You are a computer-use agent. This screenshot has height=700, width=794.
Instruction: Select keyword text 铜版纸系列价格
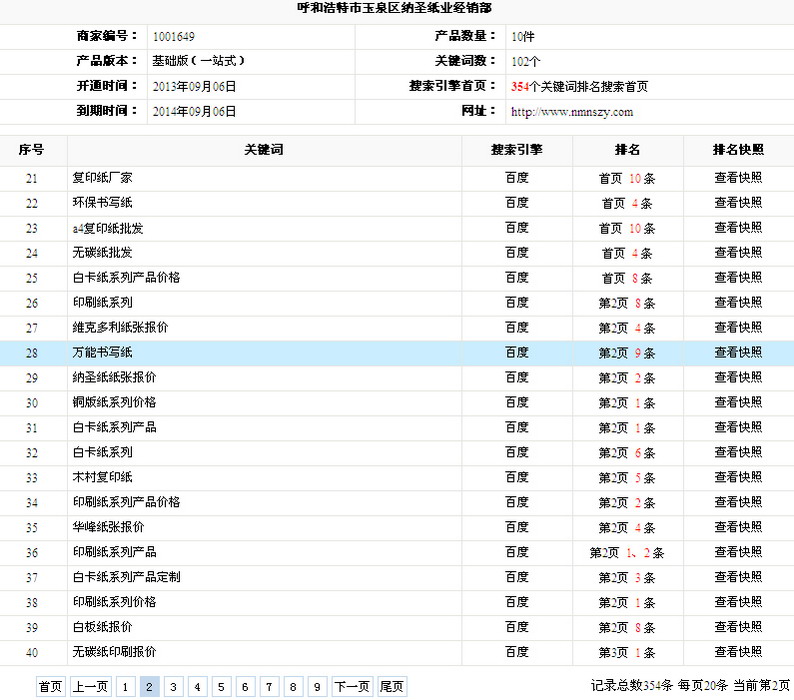(x=114, y=402)
